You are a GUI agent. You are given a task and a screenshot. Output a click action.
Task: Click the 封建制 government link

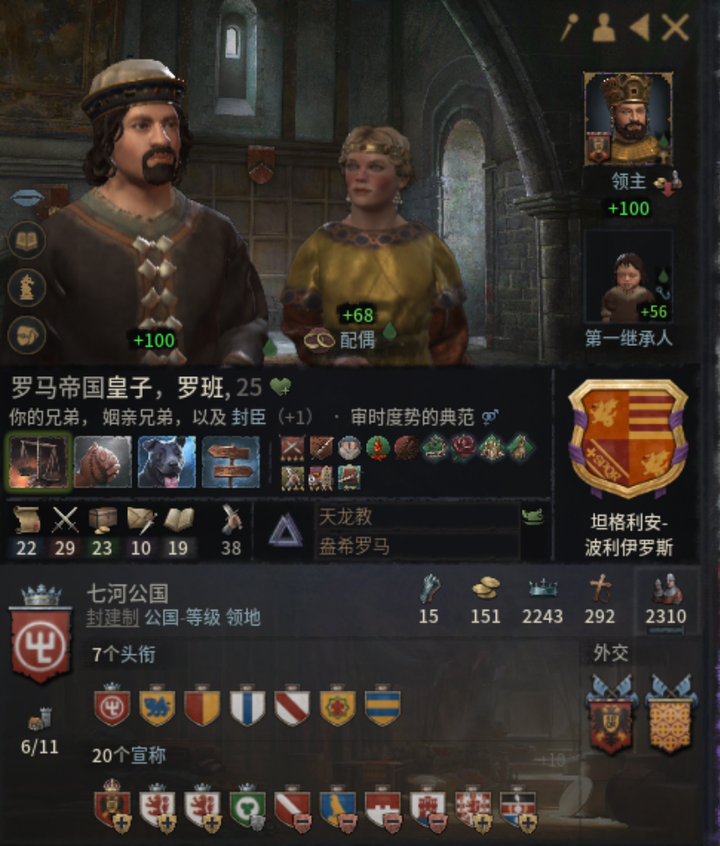[112, 617]
